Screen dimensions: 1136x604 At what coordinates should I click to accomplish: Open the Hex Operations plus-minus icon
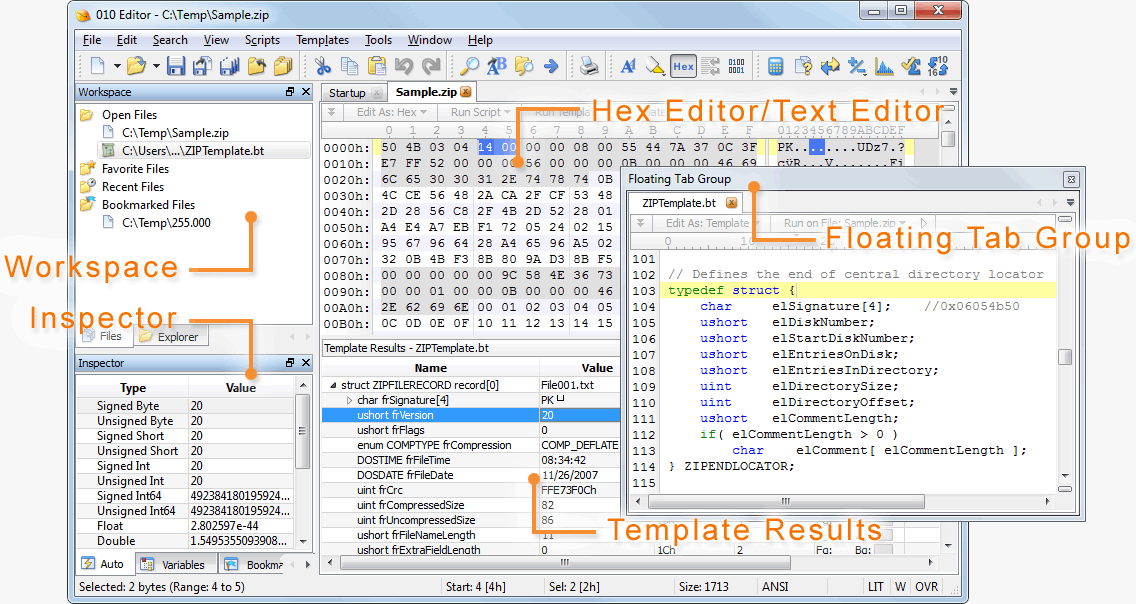pos(856,67)
